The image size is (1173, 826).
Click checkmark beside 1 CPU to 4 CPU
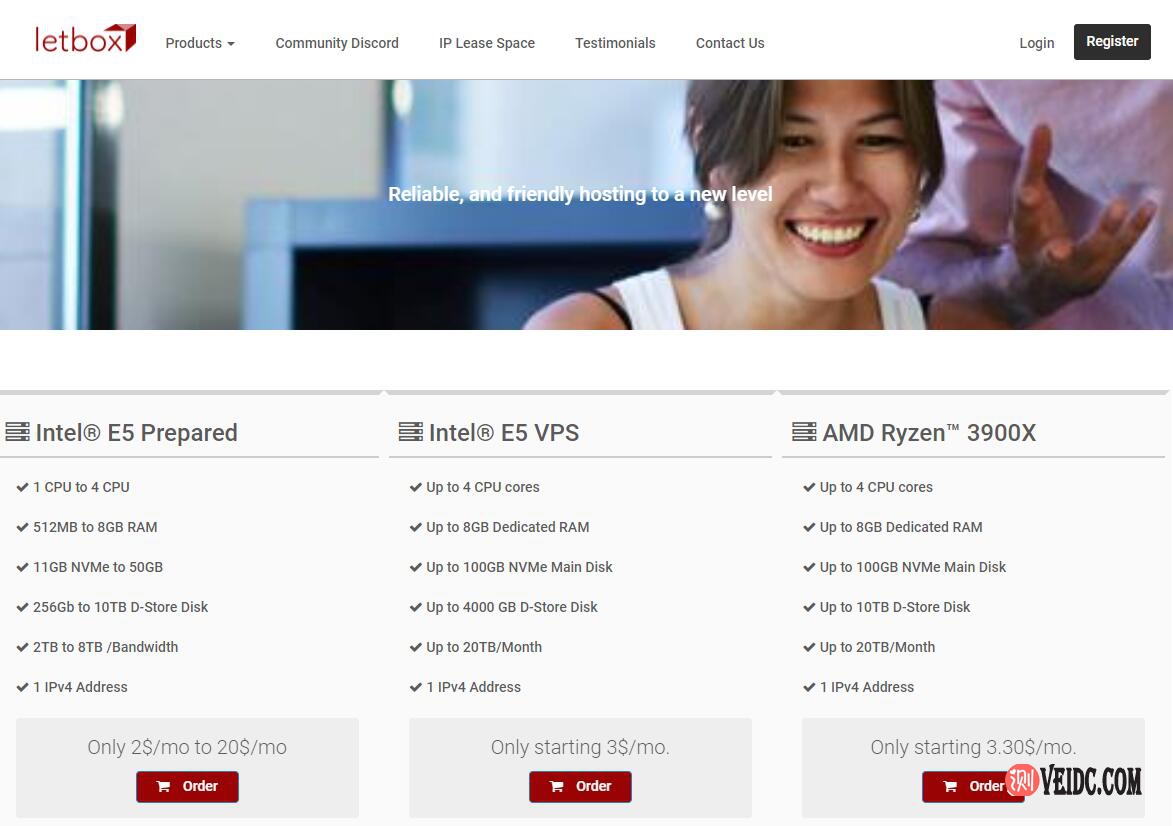22,487
